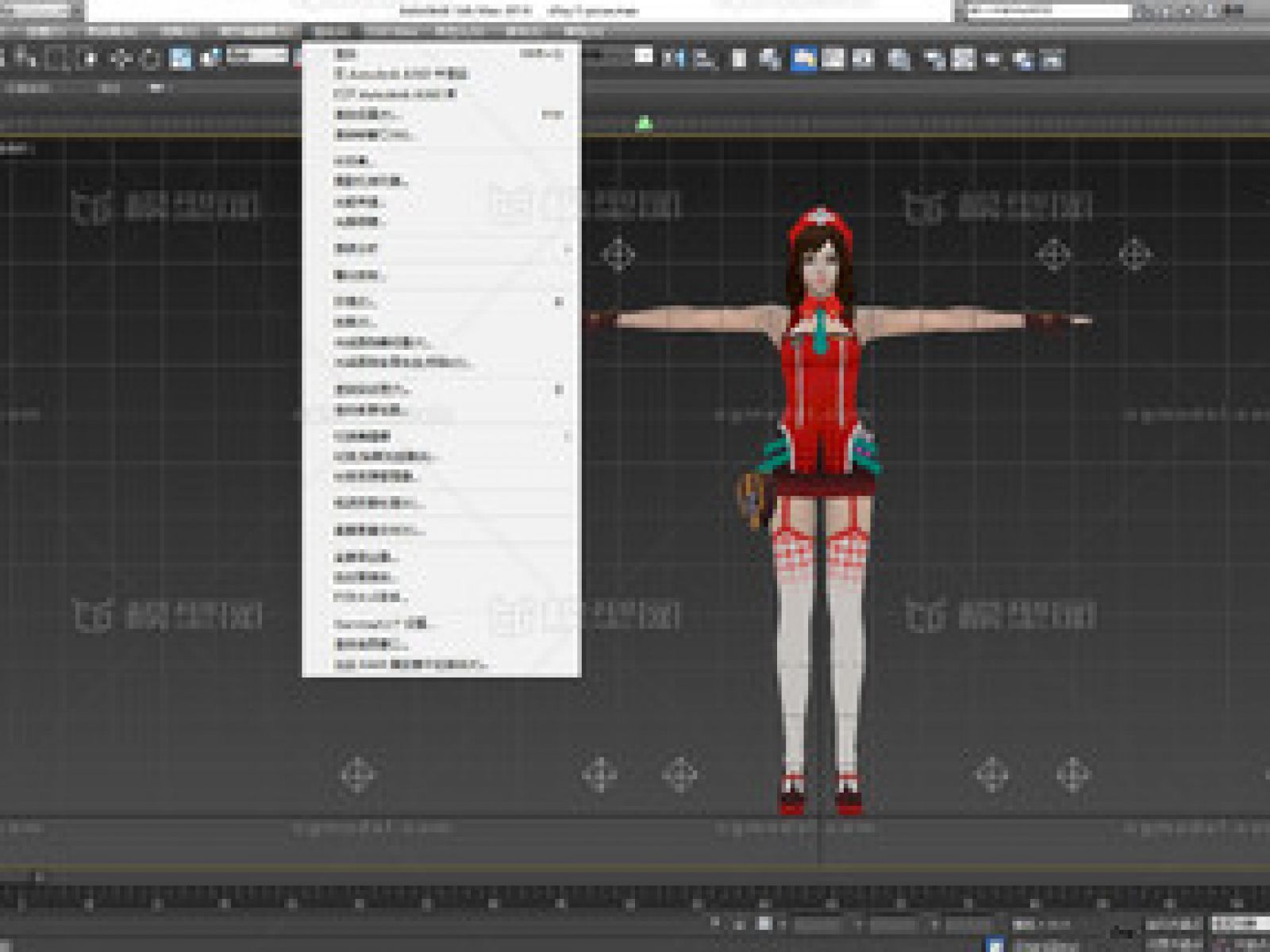Image resolution: width=1270 pixels, height=952 pixels.
Task: Click the highlighted Select and Scale tool
Action: click(x=181, y=59)
